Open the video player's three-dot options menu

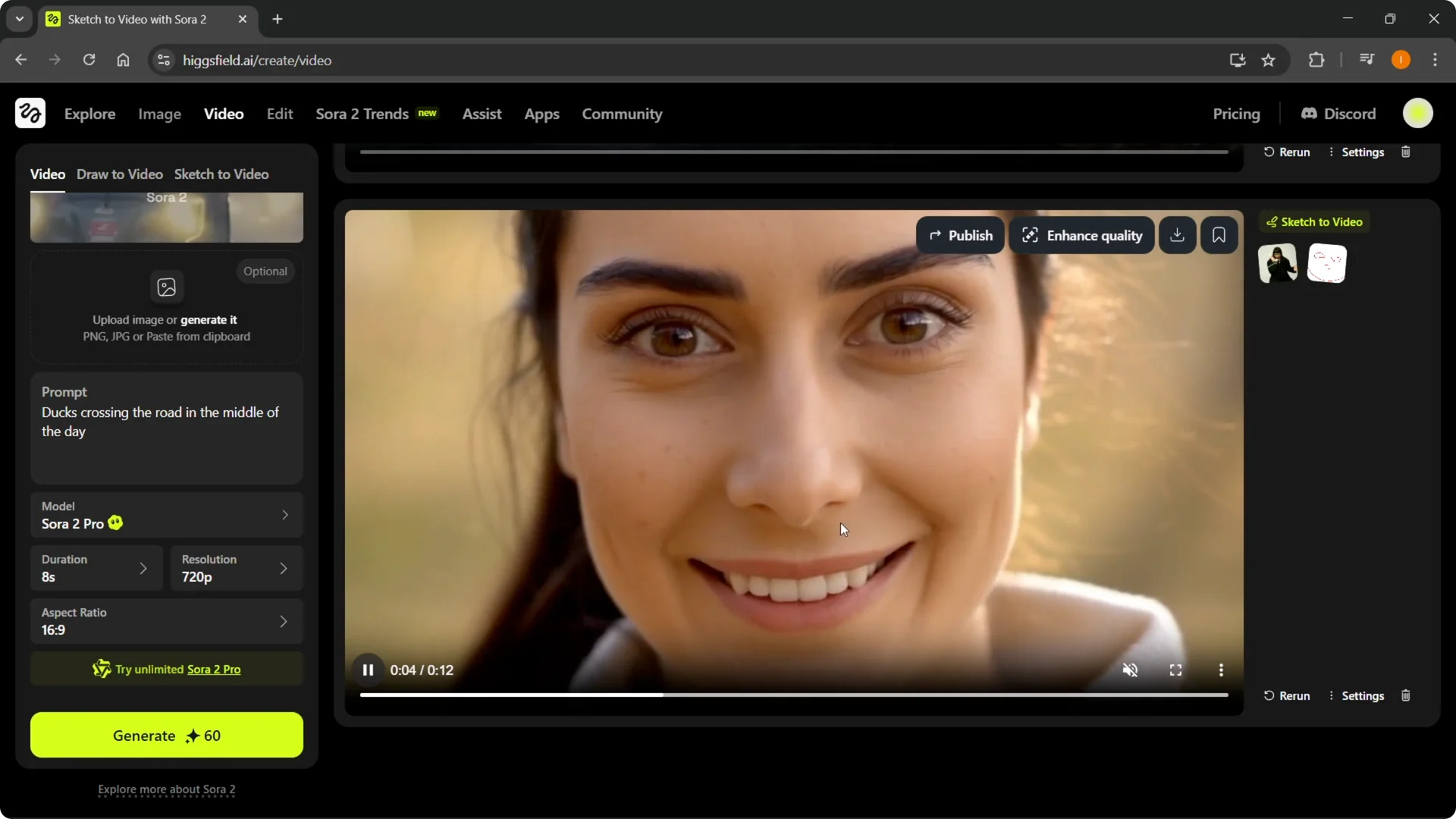(x=1221, y=670)
